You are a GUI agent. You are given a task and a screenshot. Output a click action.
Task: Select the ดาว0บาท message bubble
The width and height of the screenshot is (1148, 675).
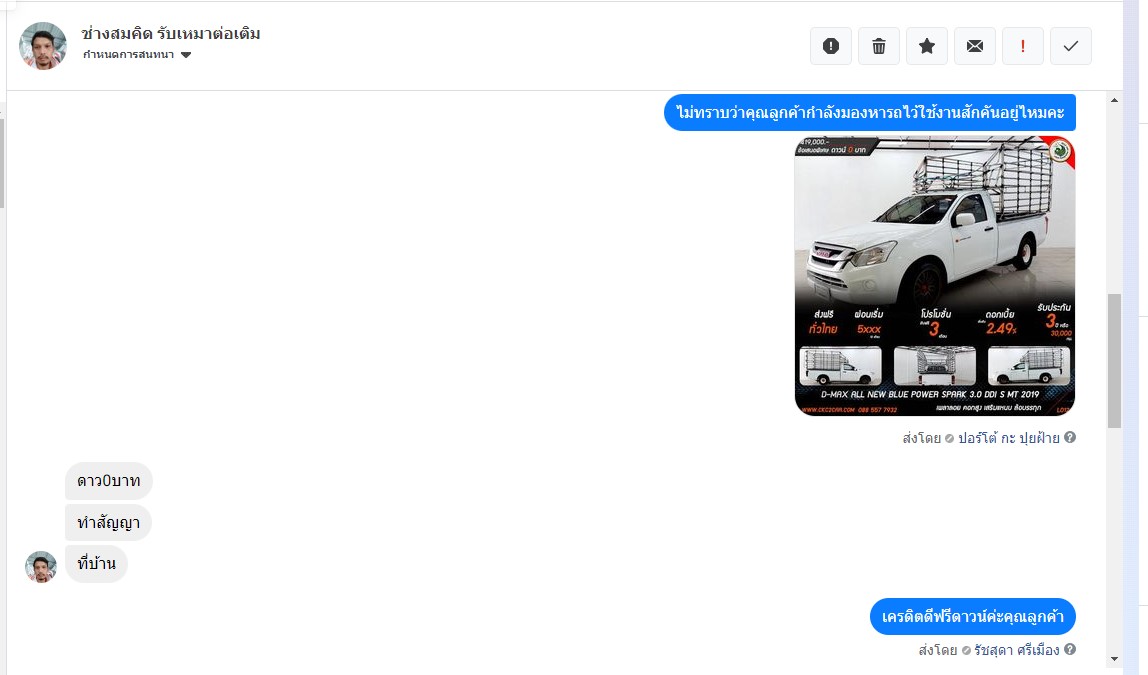point(108,481)
